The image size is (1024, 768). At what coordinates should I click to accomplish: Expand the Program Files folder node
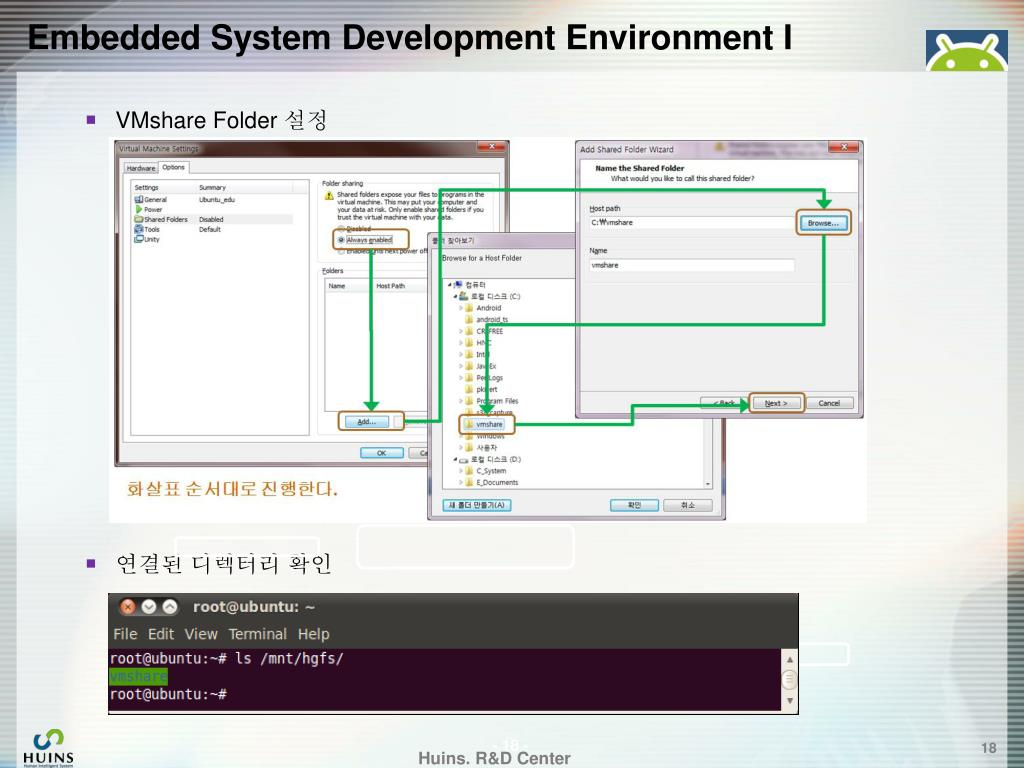tap(461, 401)
